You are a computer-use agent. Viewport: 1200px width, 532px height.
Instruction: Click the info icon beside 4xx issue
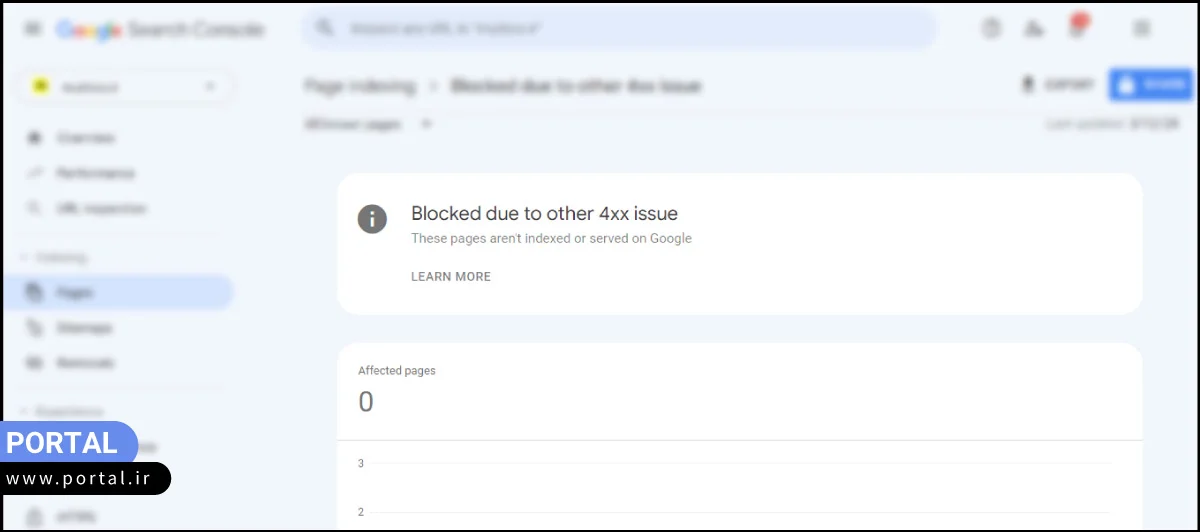372,218
